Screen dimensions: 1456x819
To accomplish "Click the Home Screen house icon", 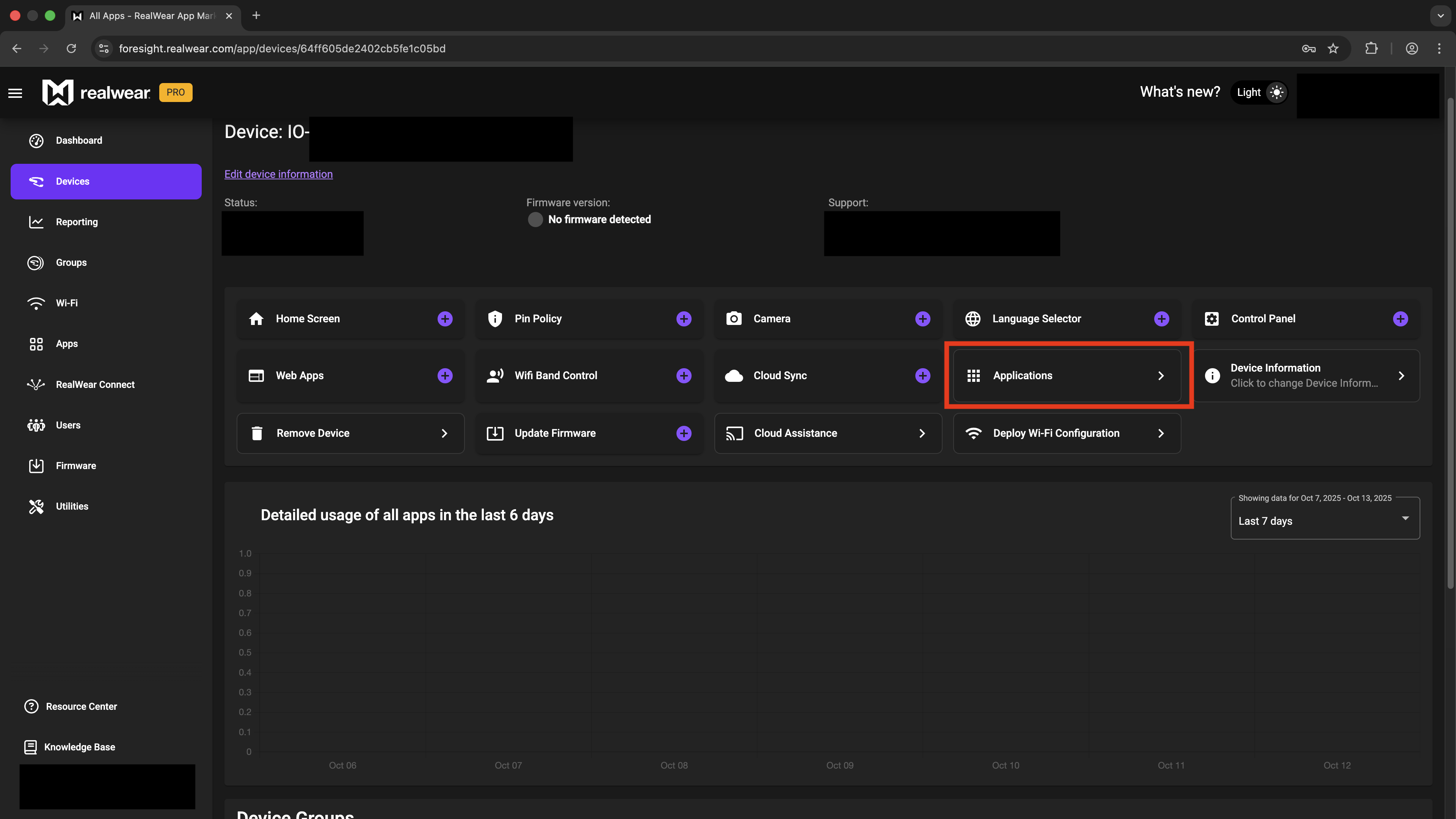I will [x=256, y=319].
